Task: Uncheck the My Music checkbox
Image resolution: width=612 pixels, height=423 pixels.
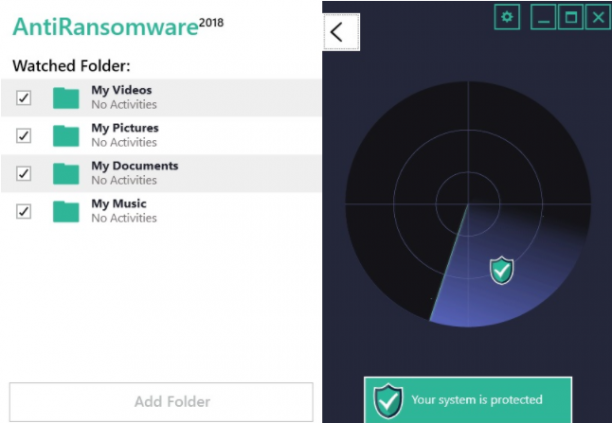Action: [x=23, y=211]
